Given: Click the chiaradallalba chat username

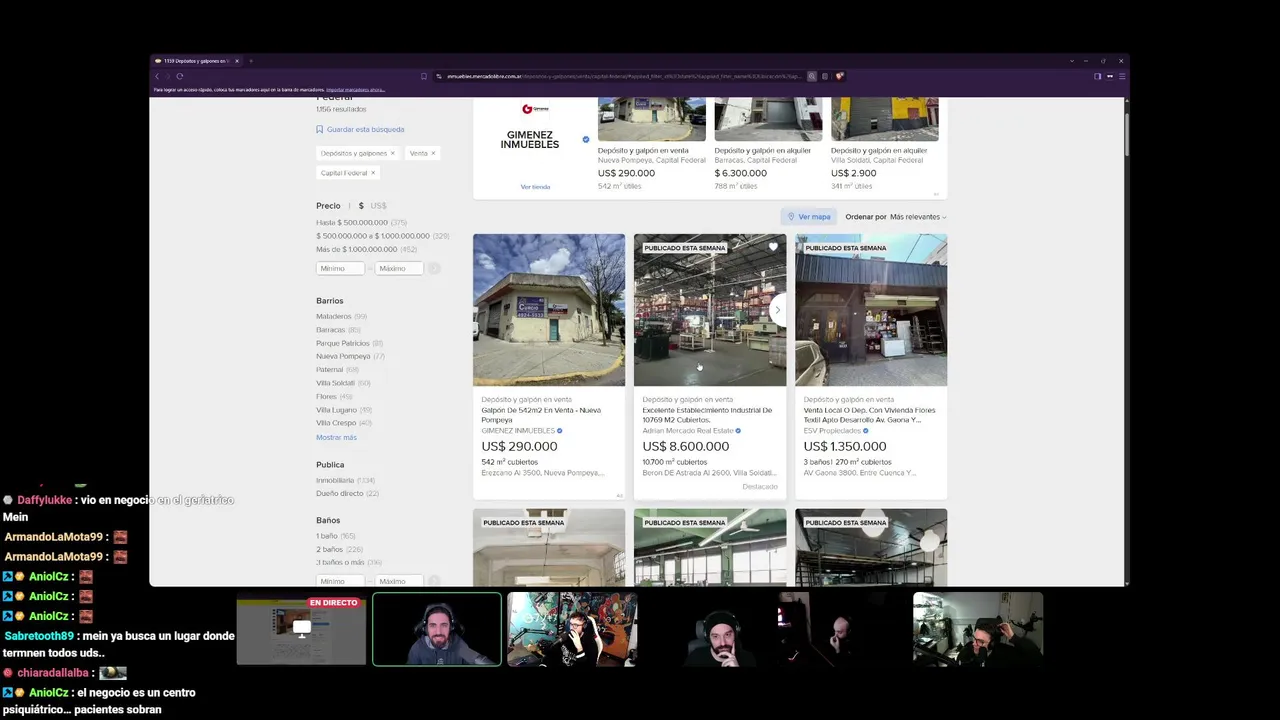Looking at the screenshot, I should [x=53, y=673].
